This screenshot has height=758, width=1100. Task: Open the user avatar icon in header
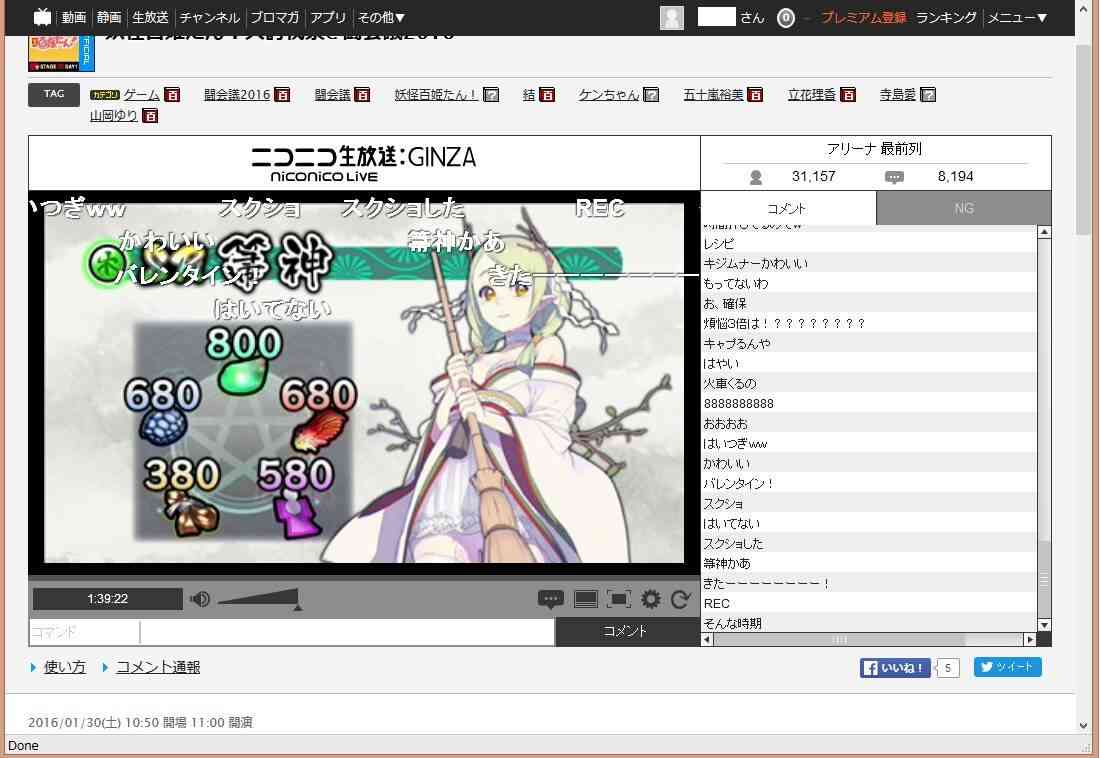click(x=671, y=18)
